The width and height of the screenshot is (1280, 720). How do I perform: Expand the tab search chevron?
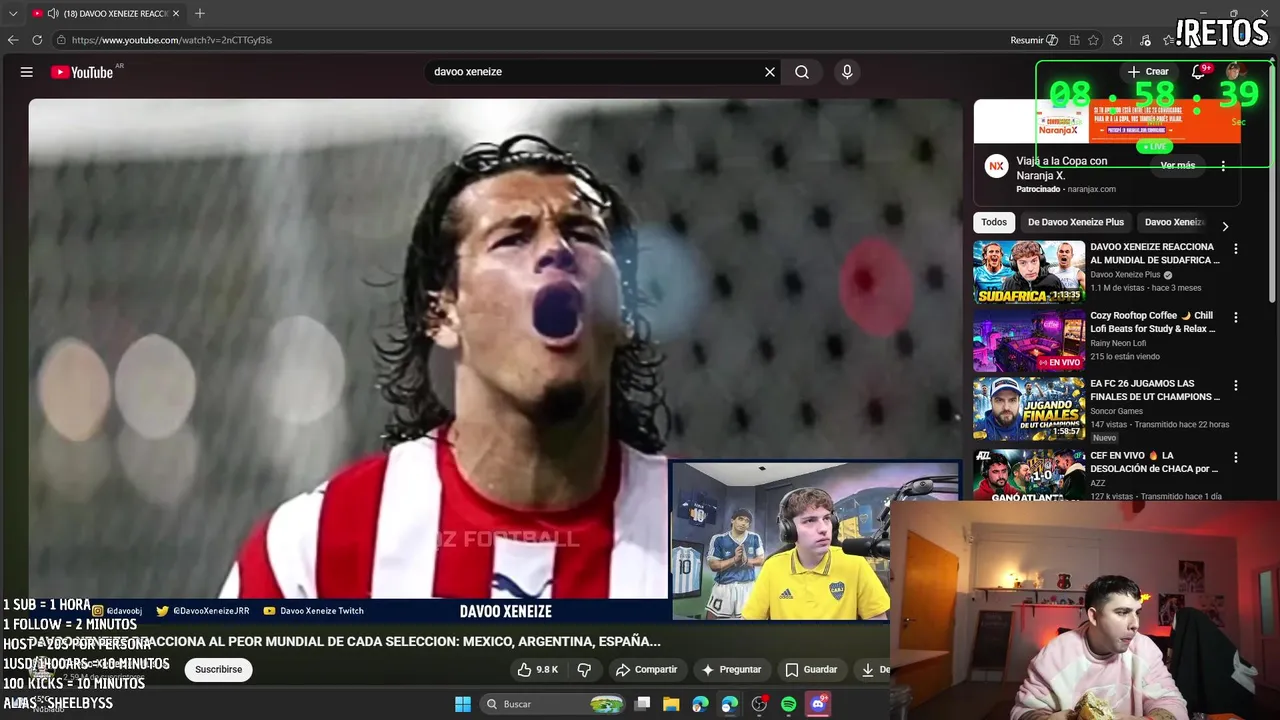[x=13, y=13]
